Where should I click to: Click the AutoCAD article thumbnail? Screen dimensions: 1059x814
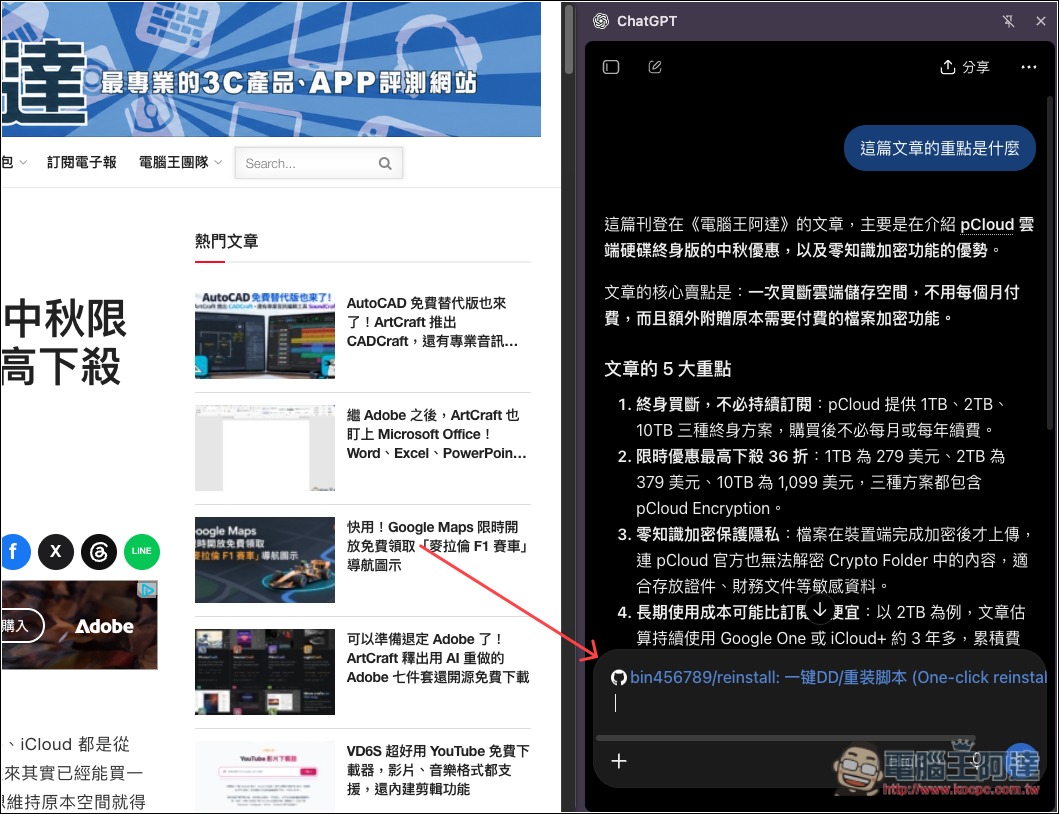click(x=265, y=335)
